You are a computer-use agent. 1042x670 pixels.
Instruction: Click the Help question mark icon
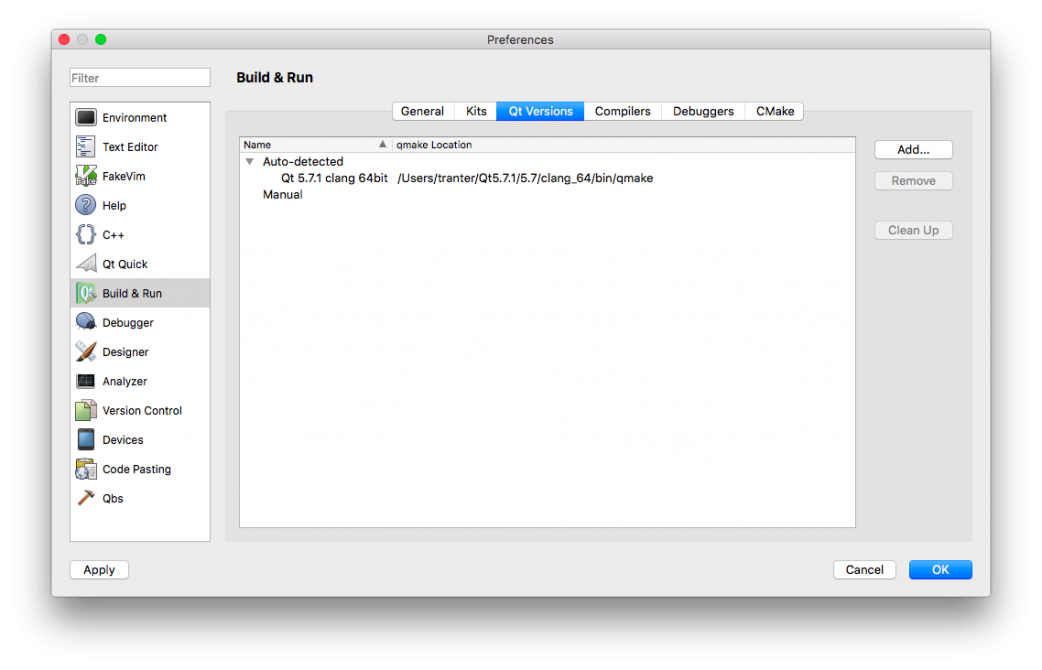[86, 205]
